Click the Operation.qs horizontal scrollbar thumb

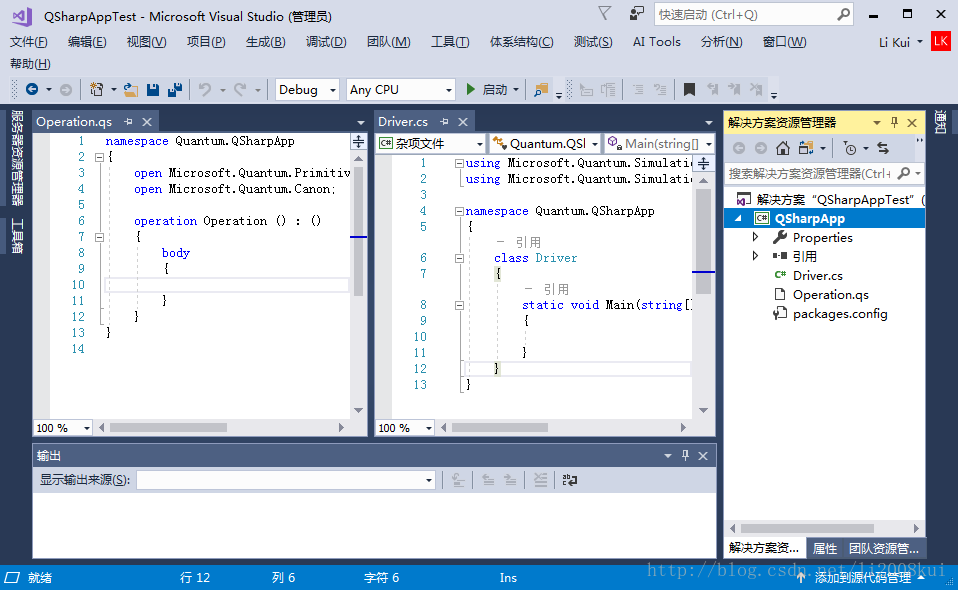coord(168,428)
